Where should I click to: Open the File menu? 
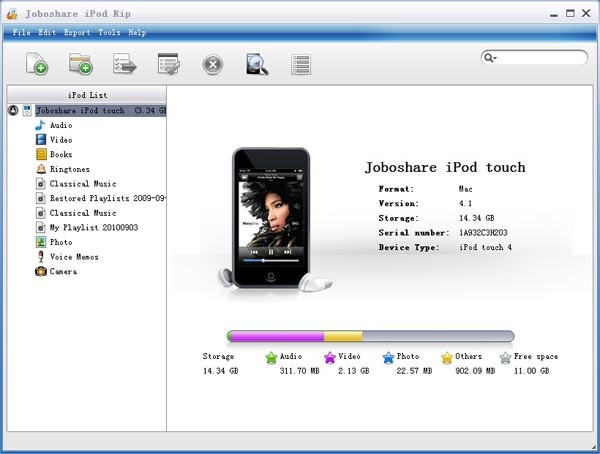click(x=21, y=33)
